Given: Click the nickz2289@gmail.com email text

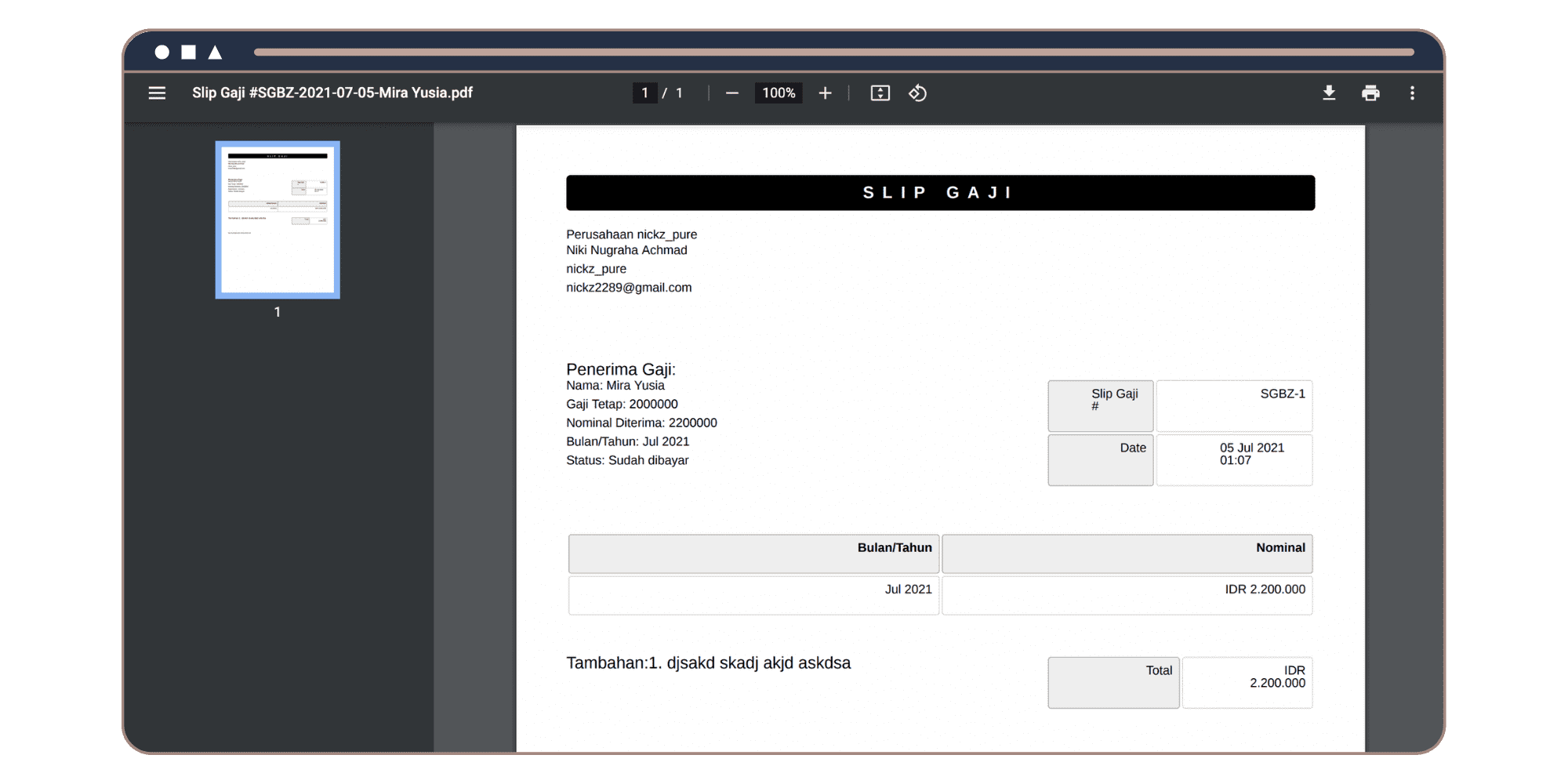Looking at the screenshot, I should tap(629, 288).
